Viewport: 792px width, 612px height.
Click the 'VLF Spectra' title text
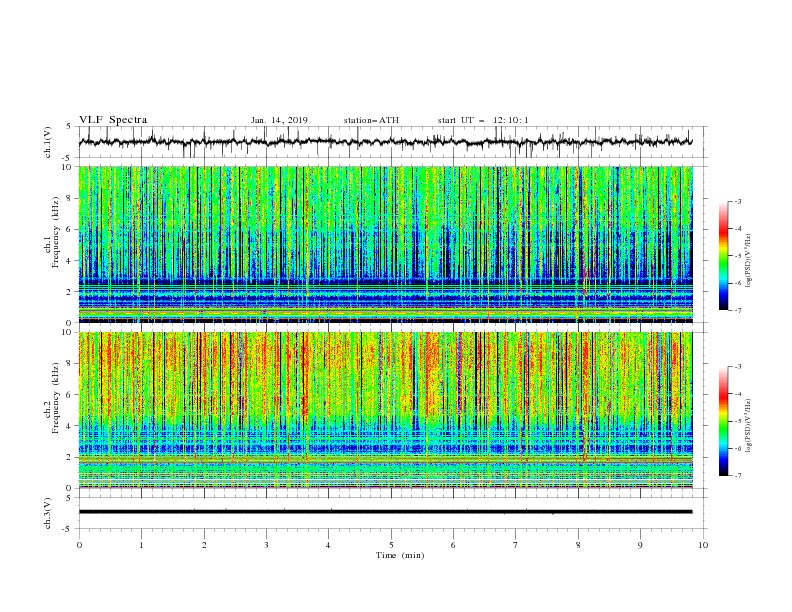click(113, 120)
